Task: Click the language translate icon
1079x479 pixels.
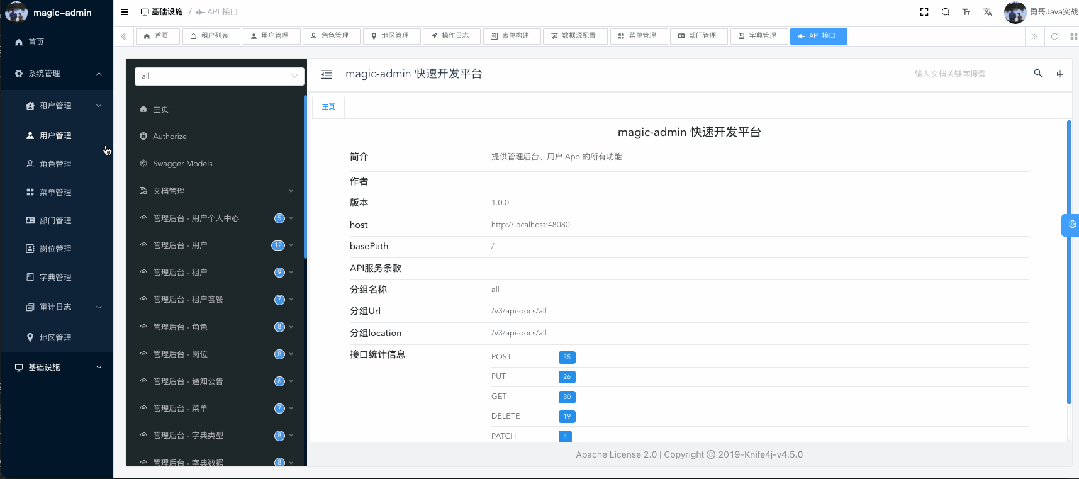Action: pyautogui.click(x=987, y=11)
